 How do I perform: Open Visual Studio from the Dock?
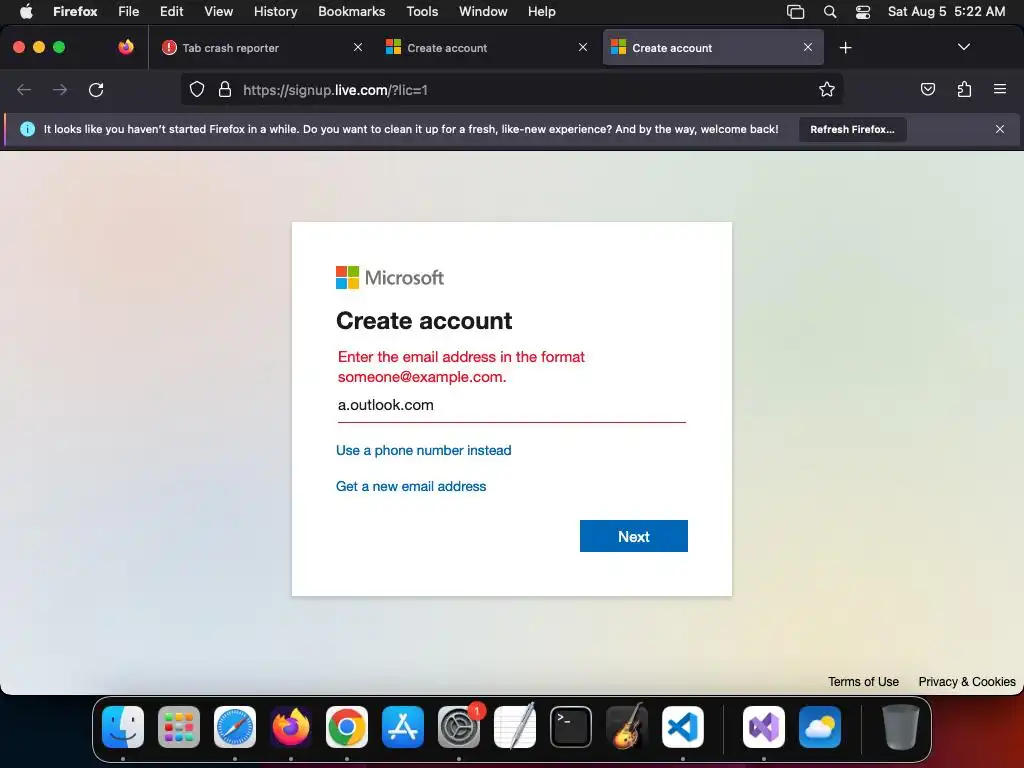pyautogui.click(x=764, y=727)
